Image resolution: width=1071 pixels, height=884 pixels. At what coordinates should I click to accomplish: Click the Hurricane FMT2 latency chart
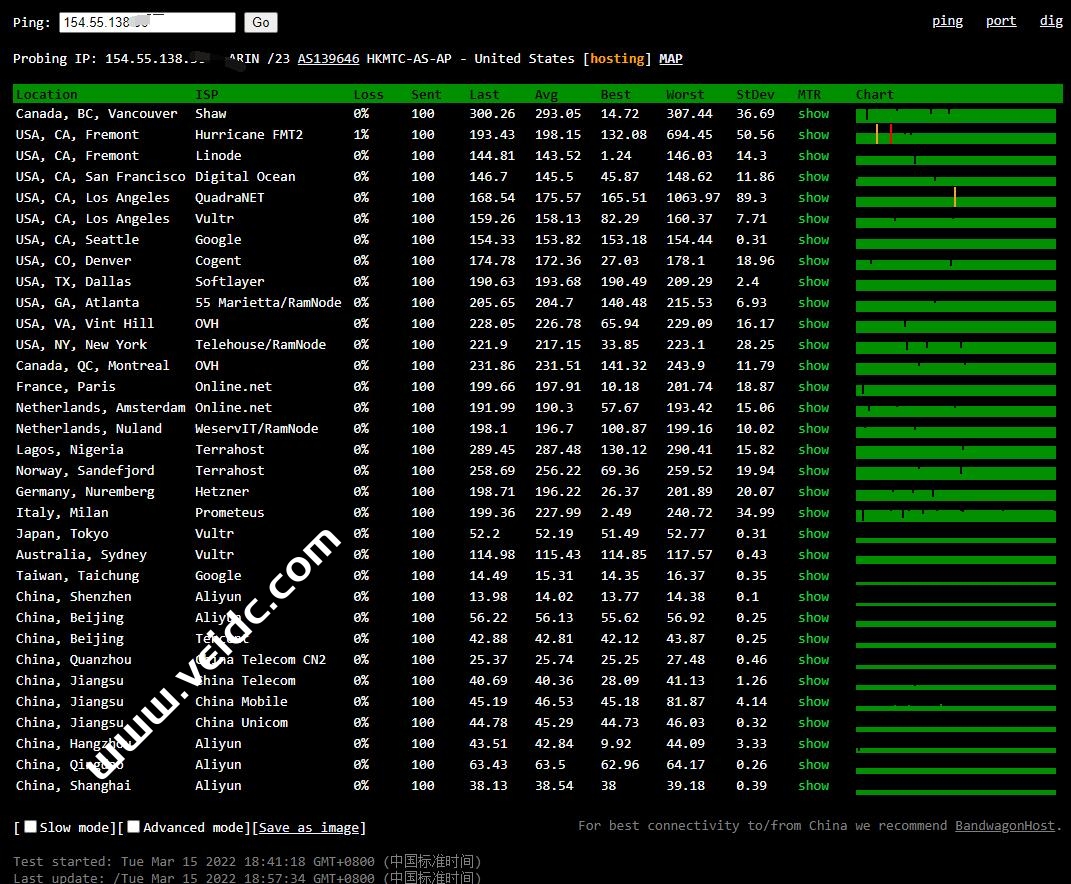[x=955, y=135]
